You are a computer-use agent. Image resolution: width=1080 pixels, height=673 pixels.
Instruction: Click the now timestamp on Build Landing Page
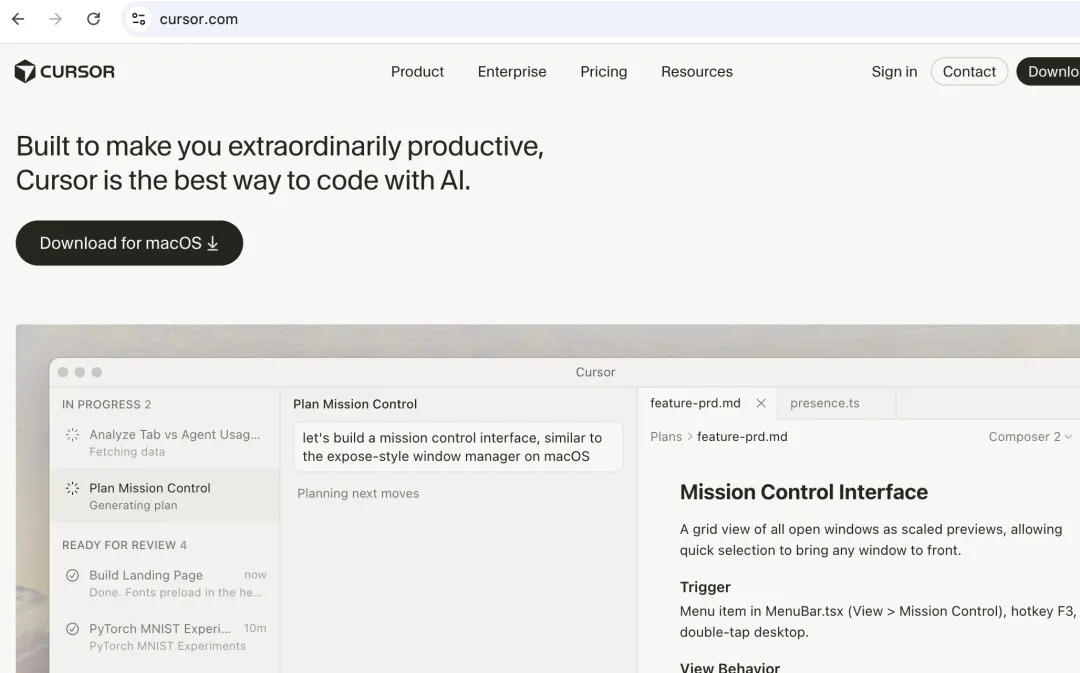coord(255,574)
